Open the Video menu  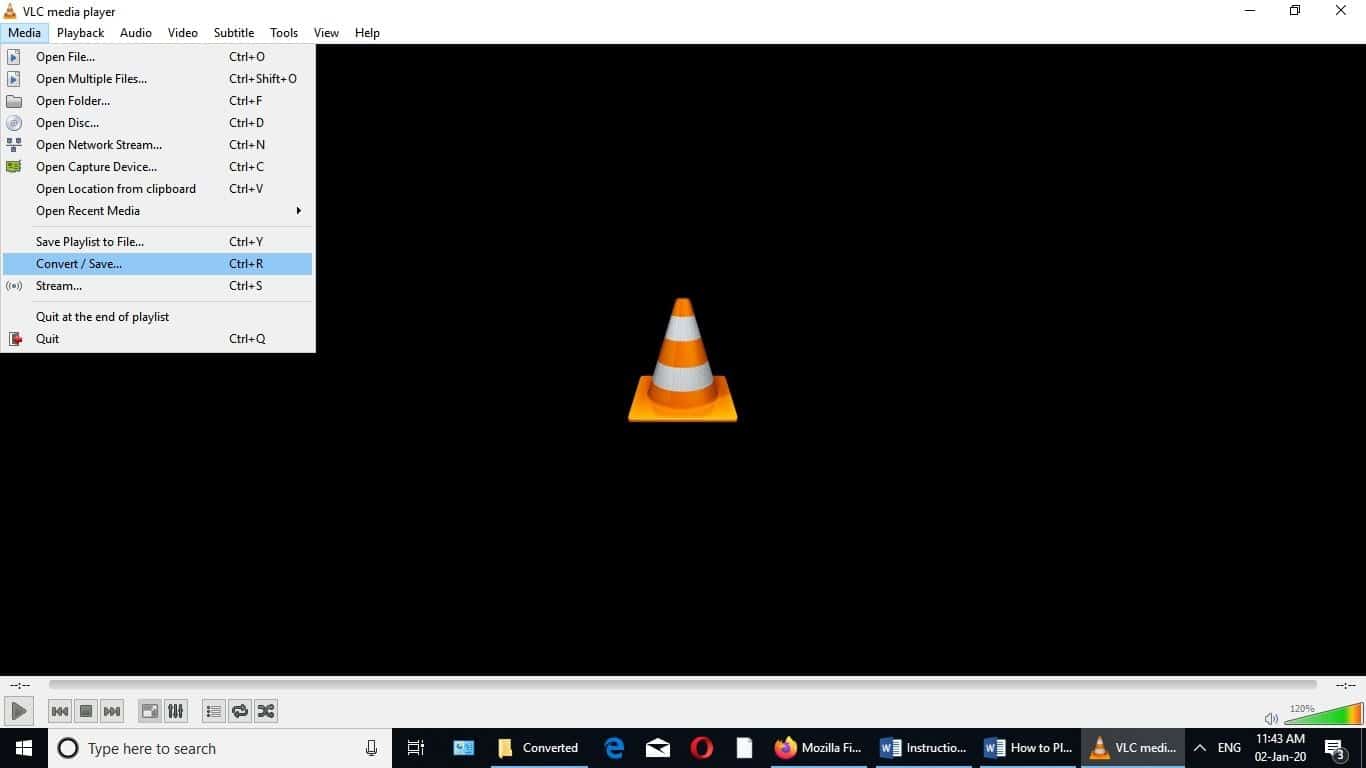coord(183,33)
